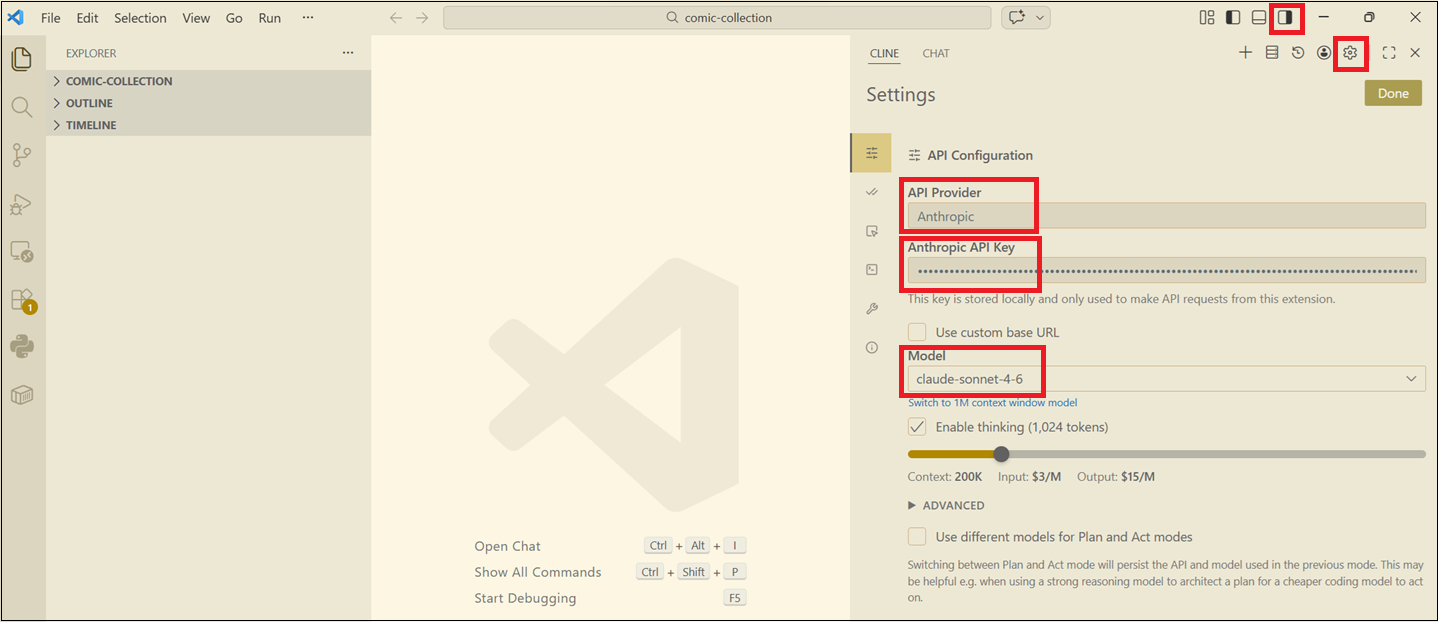
Task: Open the Python sidebar icon
Action: pyautogui.click(x=22, y=347)
